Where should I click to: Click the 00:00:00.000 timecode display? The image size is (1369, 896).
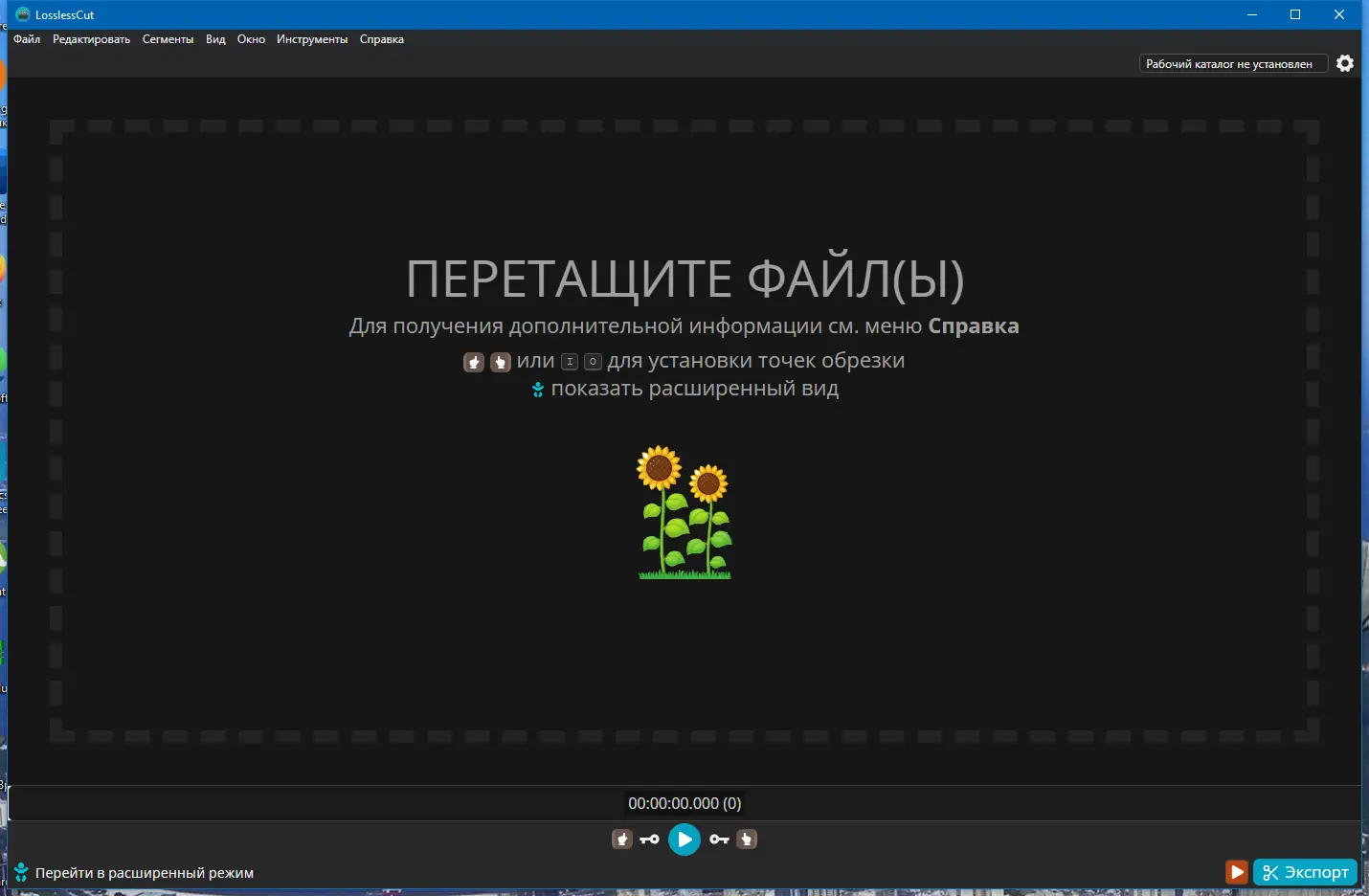684,803
